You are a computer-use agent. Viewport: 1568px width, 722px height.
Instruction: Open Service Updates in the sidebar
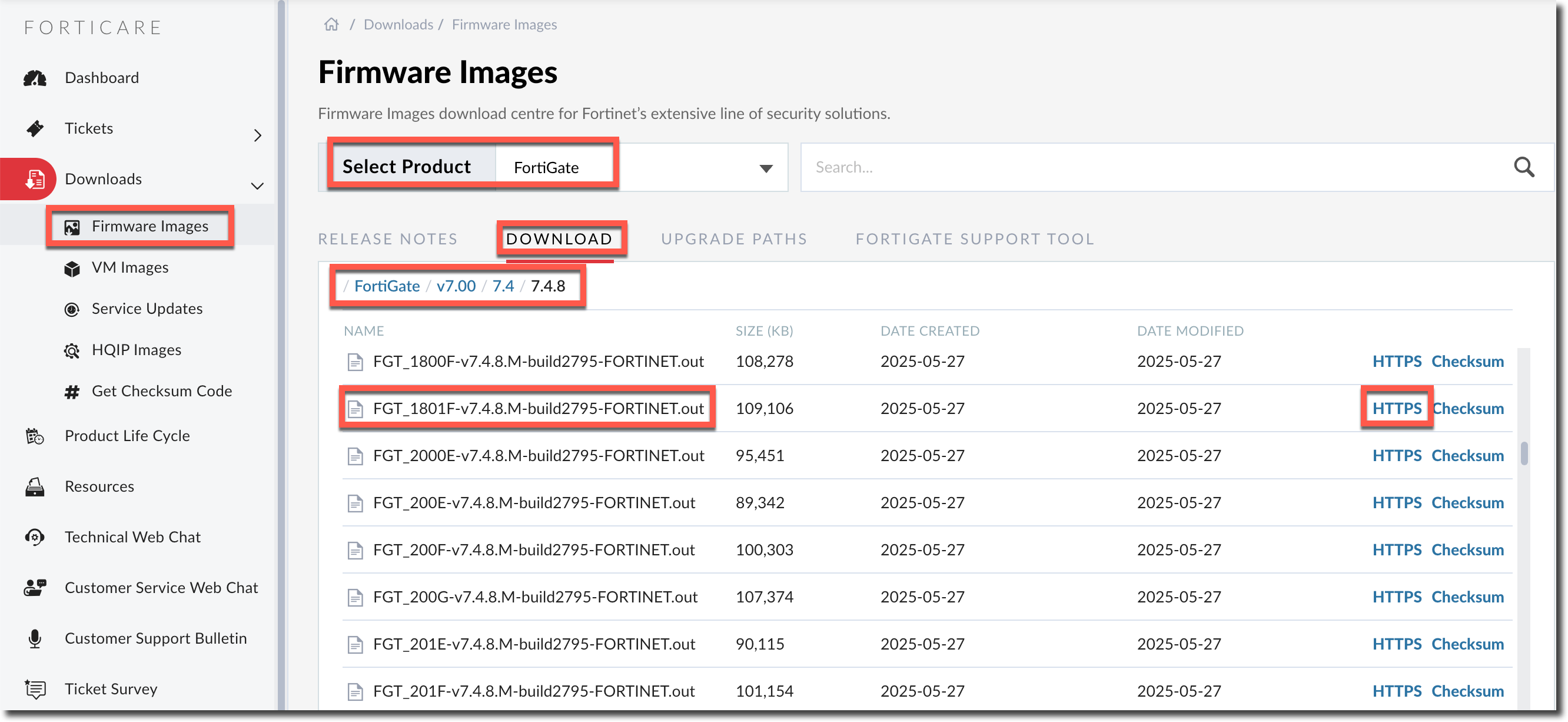[147, 309]
